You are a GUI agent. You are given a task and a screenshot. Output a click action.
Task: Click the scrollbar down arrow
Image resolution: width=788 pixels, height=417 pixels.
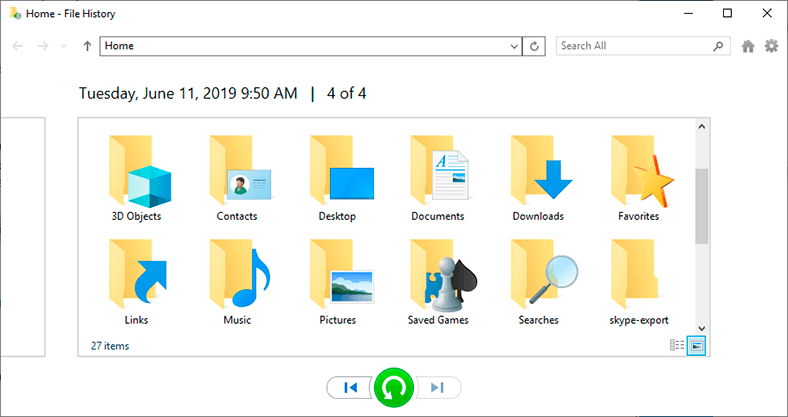pyautogui.click(x=702, y=328)
